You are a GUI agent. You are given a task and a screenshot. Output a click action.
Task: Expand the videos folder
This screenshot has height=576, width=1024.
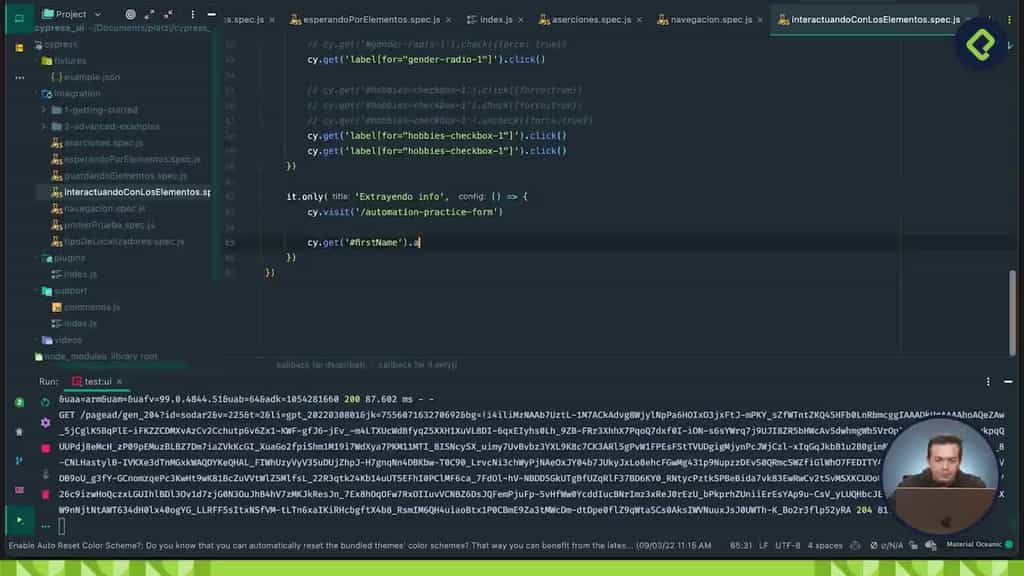coord(37,340)
